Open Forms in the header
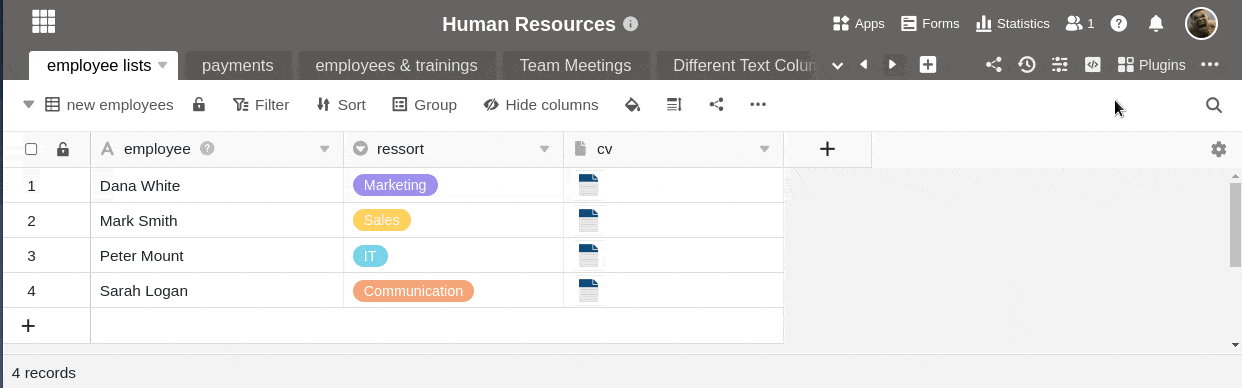This screenshot has height=388, width=1242. [930, 23]
